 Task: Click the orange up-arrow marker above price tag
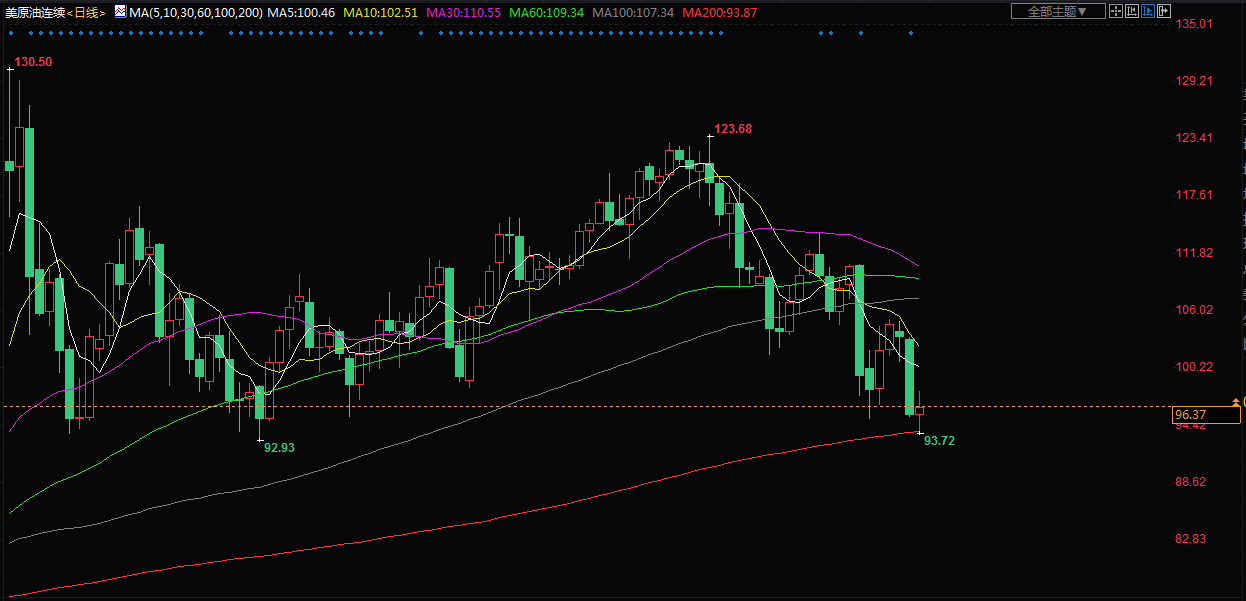point(1235,401)
